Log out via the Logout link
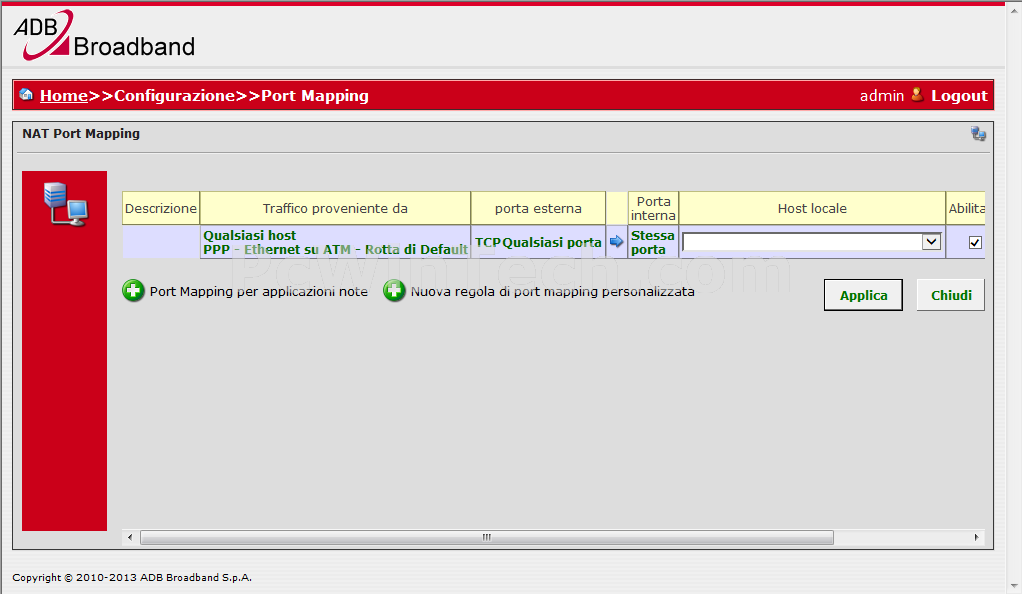The width and height of the screenshot is (1022, 594). (959, 96)
